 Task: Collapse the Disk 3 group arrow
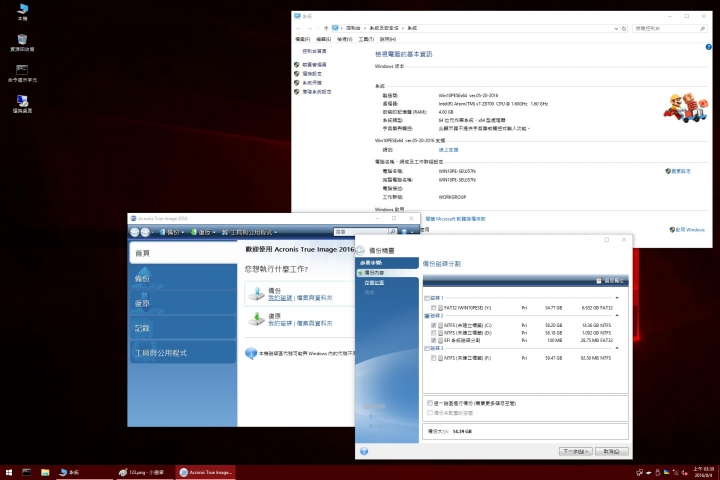click(x=617, y=348)
